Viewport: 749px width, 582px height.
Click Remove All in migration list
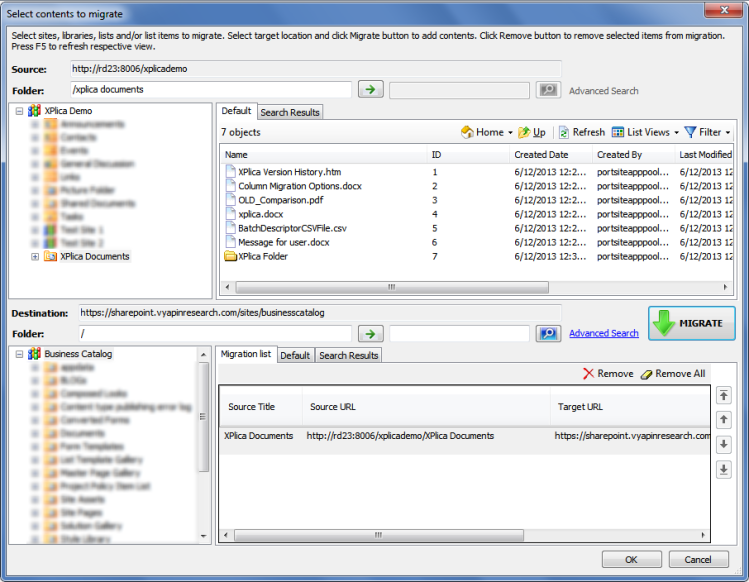click(673, 374)
